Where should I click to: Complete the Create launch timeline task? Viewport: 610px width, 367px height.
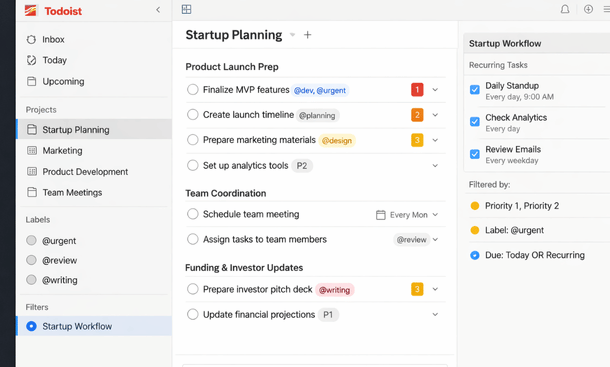click(x=193, y=114)
